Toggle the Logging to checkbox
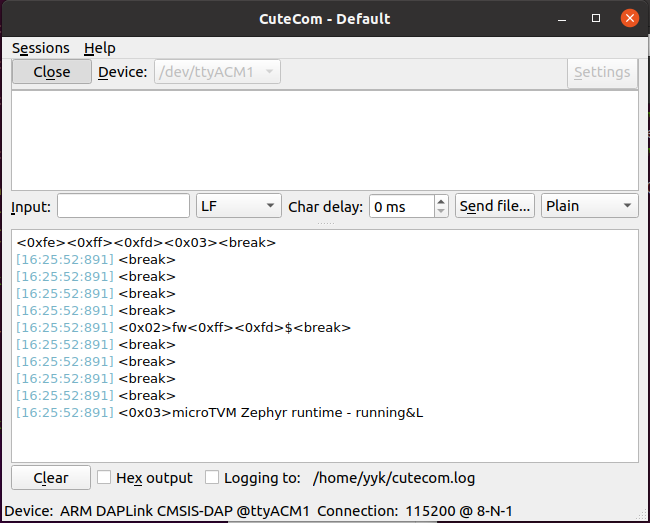The width and height of the screenshot is (650, 523). click(212, 478)
